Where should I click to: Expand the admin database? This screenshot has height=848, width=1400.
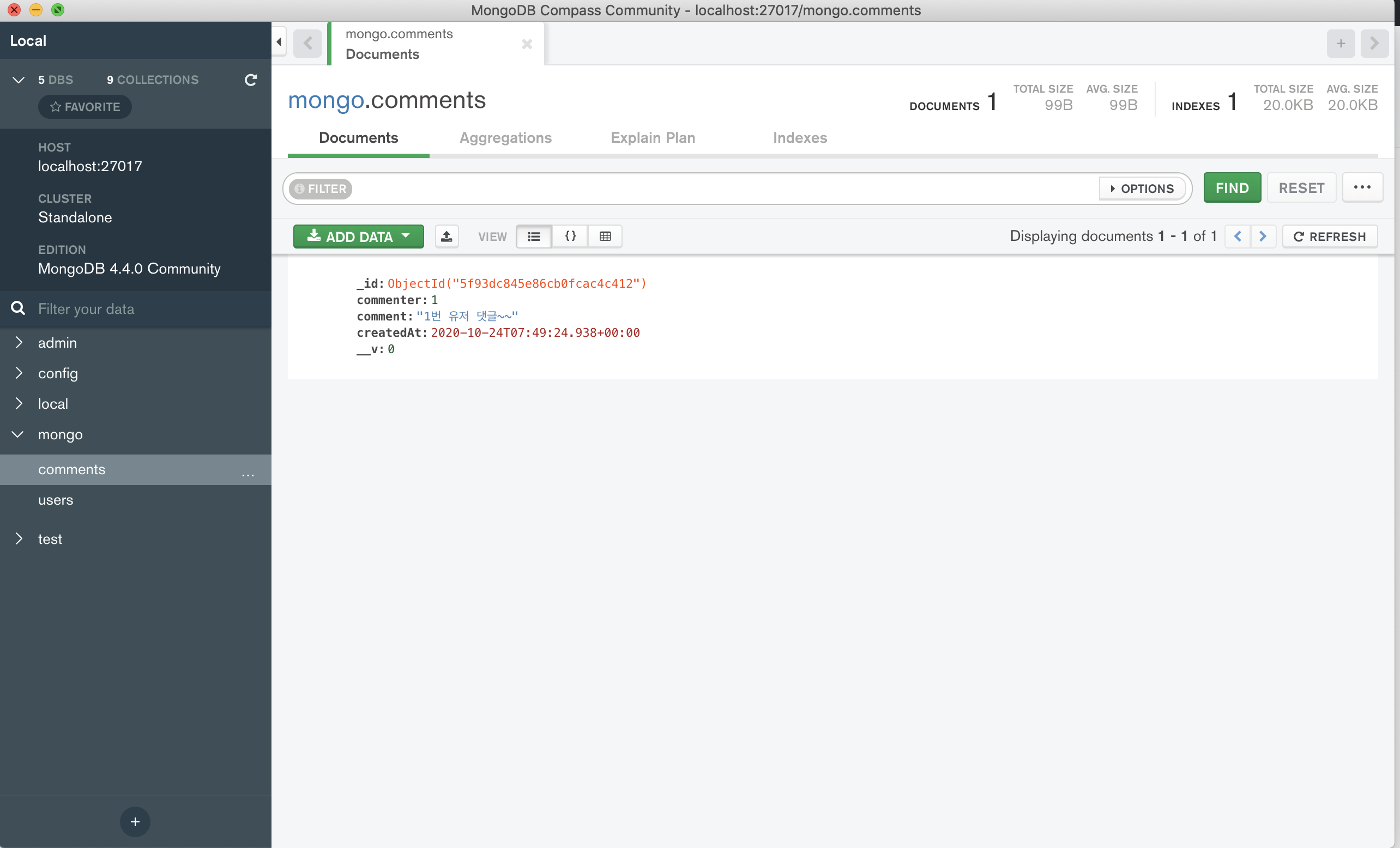pos(19,342)
